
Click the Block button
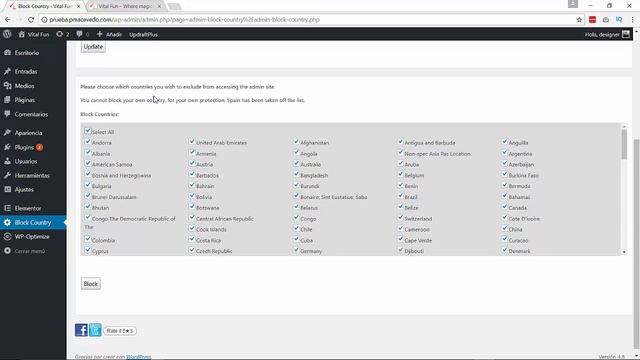coord(91,284)
